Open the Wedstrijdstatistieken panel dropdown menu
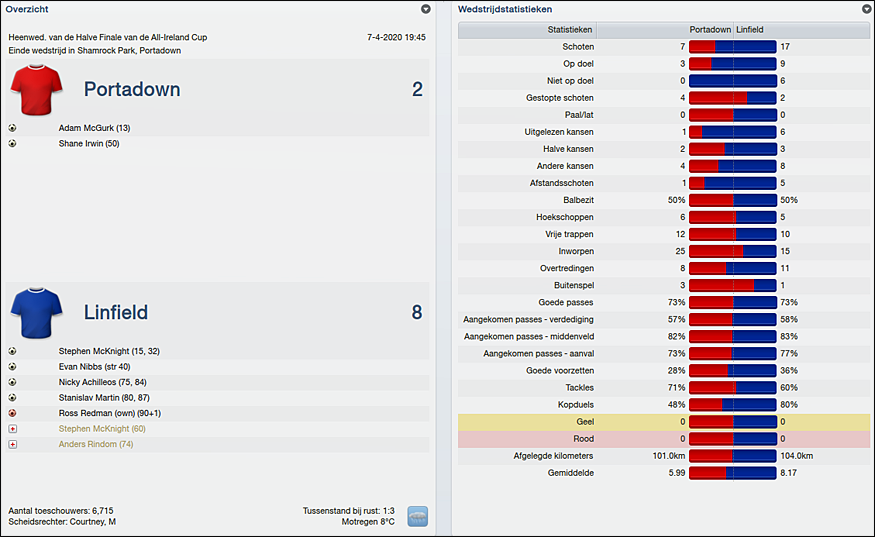The width and height of the screenshot is (875, 537). point(866,9)
